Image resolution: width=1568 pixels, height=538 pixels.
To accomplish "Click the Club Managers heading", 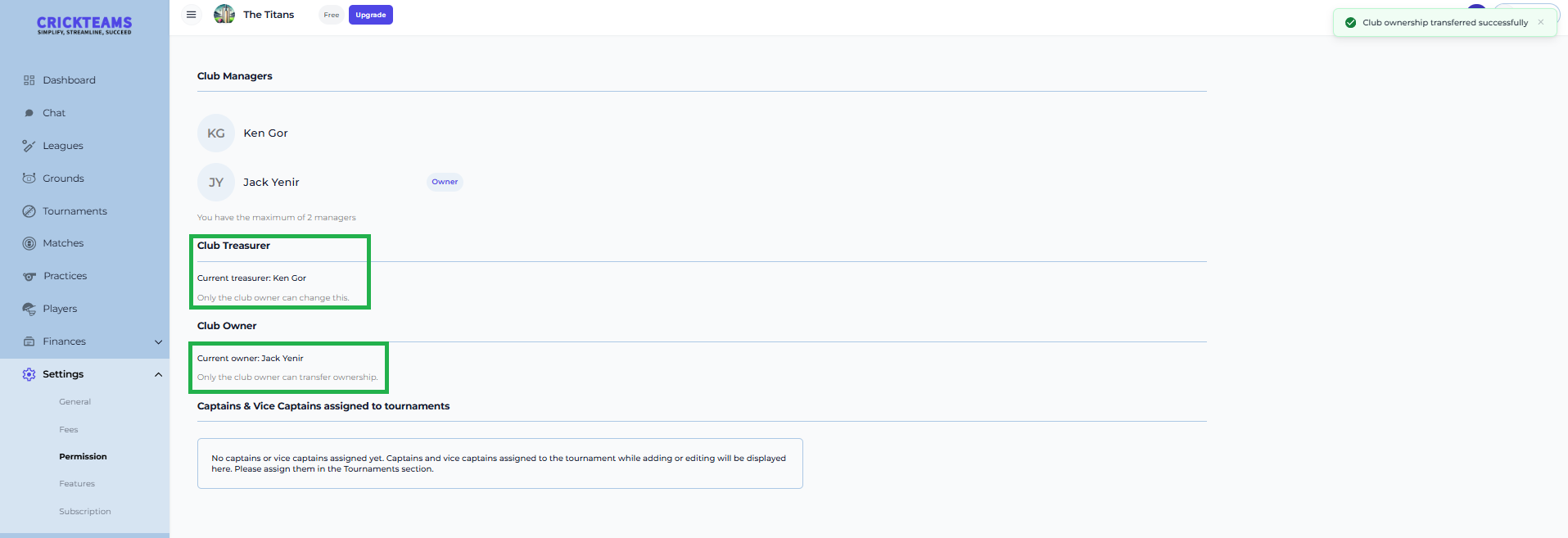I will pos(235,76).
